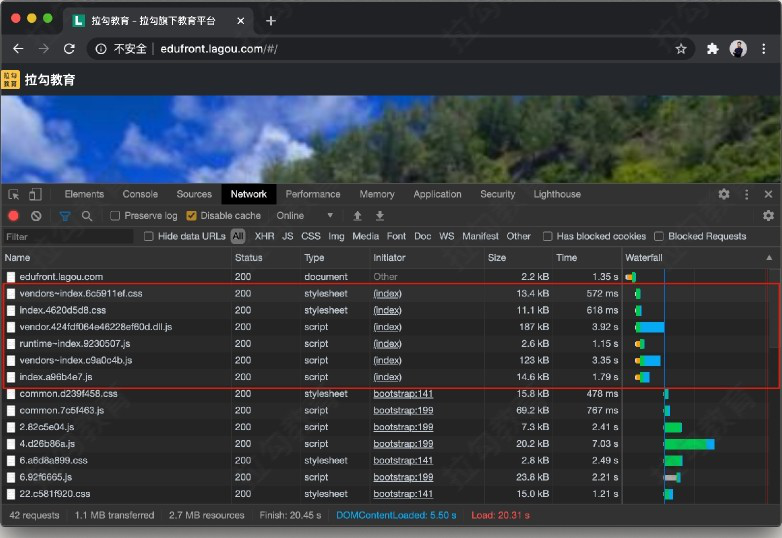Switch to the Console tab
This screenshot has width=782, height=538.
pos(140,194)
